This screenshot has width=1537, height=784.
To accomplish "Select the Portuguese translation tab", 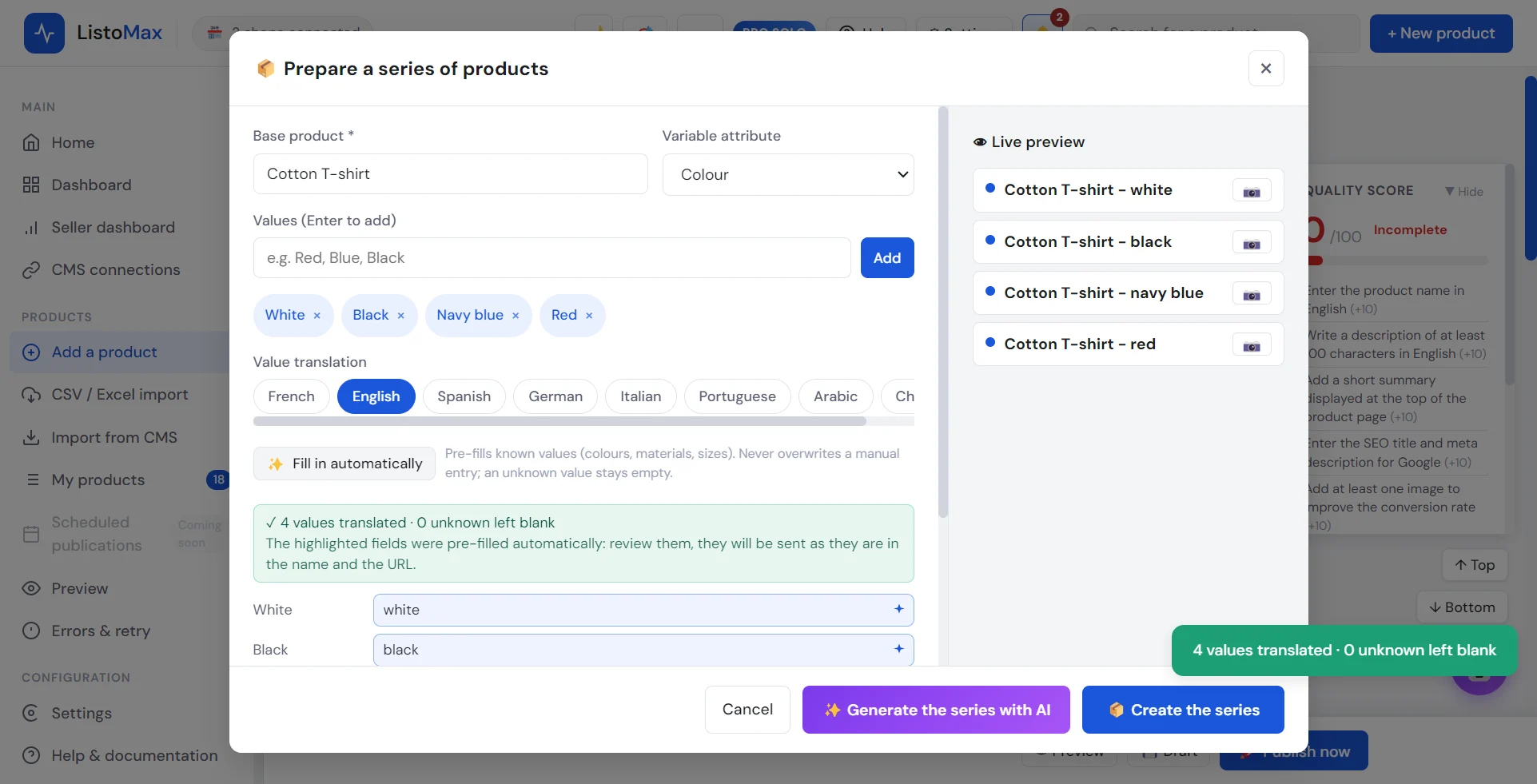I will pos(737,396).
